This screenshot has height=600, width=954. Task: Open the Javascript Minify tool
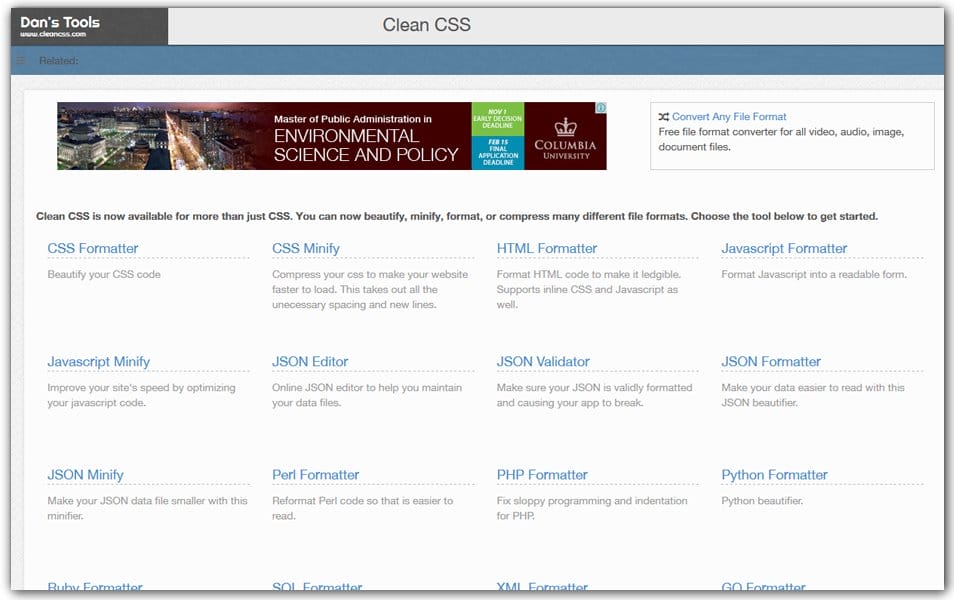click(99, 361)
